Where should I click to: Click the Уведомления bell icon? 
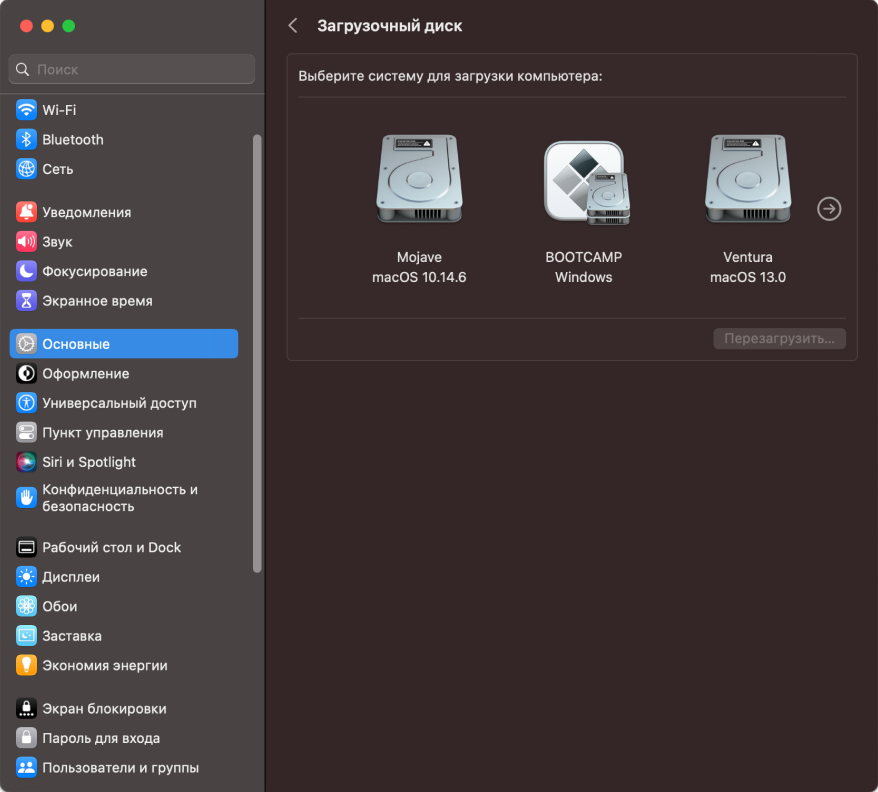(x=26, y=212)
